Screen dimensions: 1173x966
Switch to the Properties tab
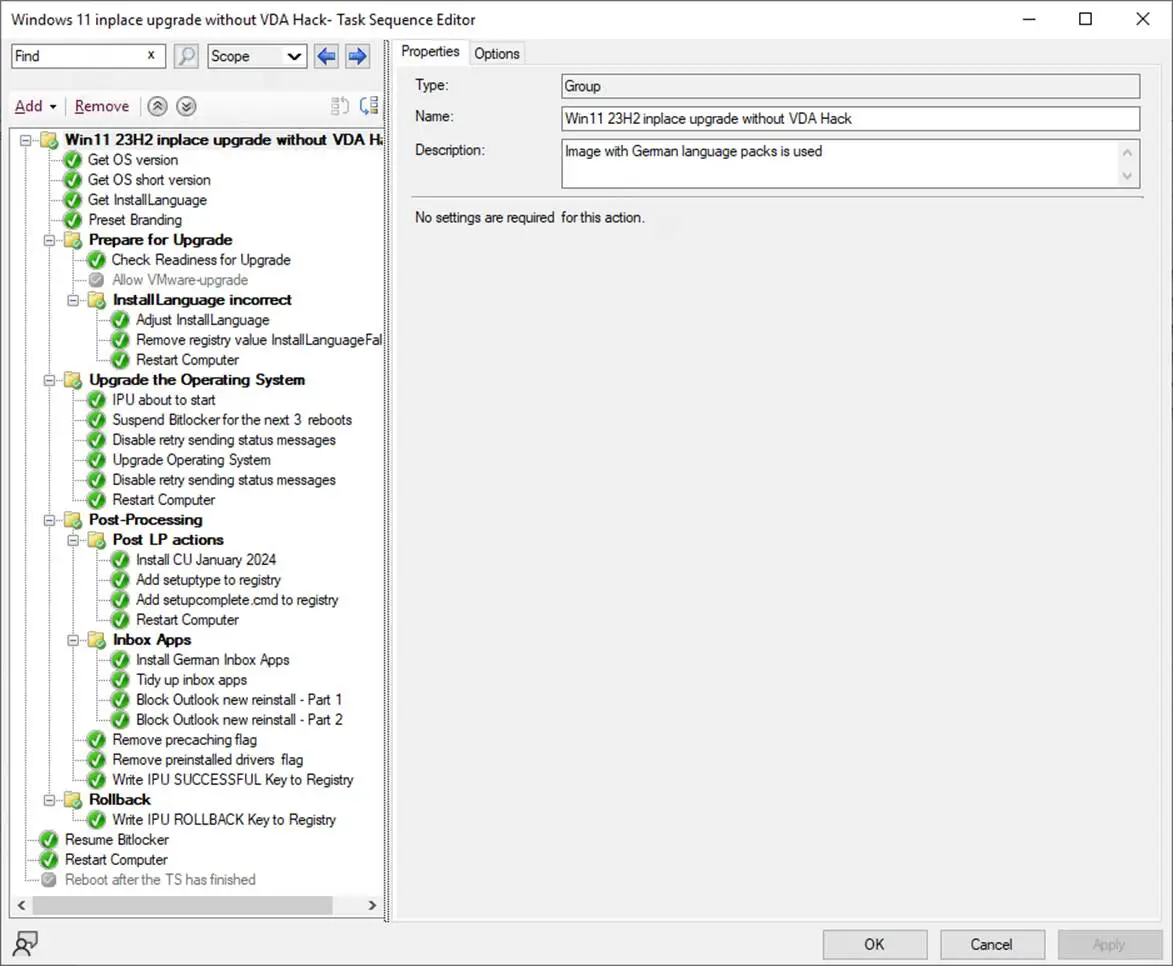pyautogui.click(x=430, y=52)
